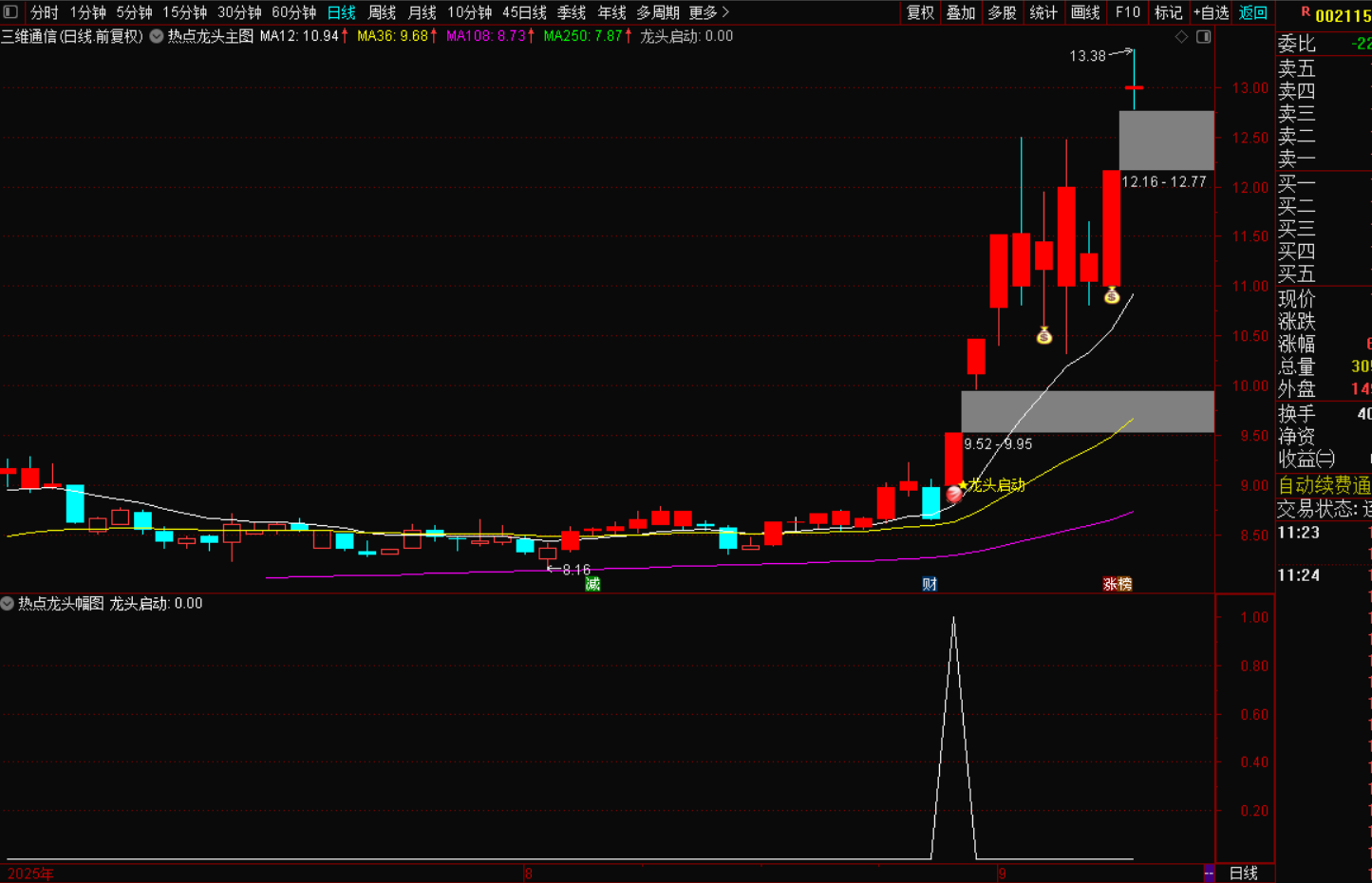Select the 60分钟 period tab
Image resolution: width=1372 pixels, height=883 pixels.
293,12
